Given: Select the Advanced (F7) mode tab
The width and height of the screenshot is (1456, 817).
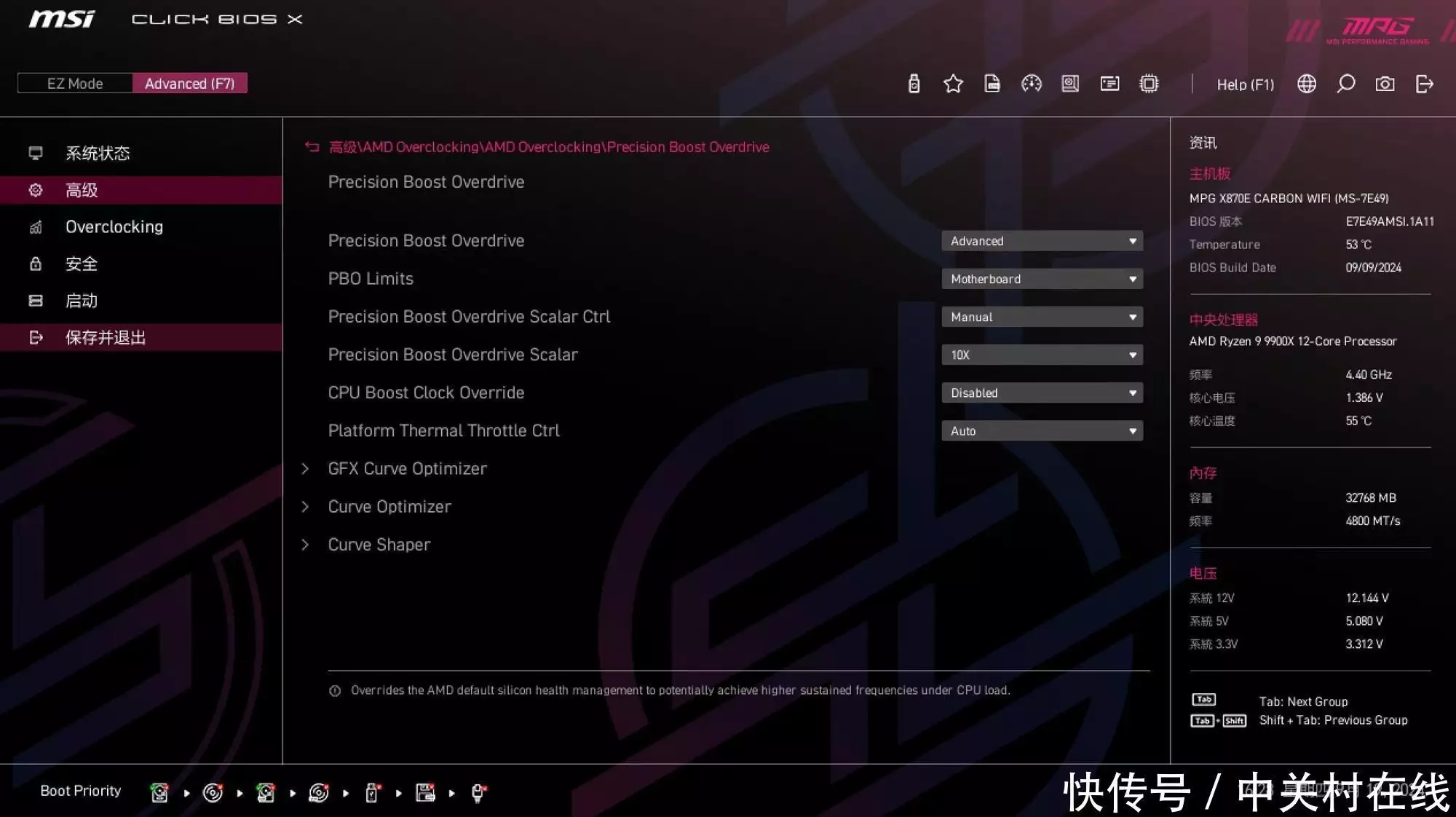Looking at the screenshot, I should [x=190, y=83].
